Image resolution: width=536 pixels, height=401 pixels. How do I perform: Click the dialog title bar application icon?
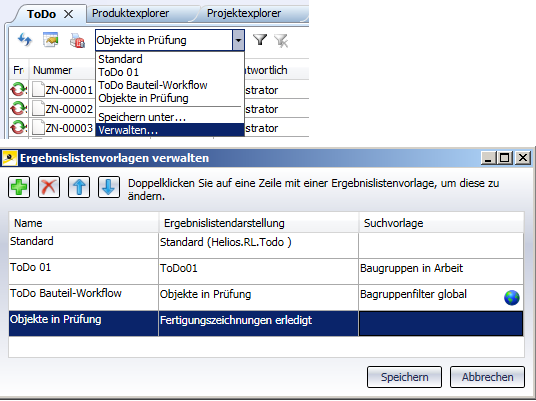(9, 158)
